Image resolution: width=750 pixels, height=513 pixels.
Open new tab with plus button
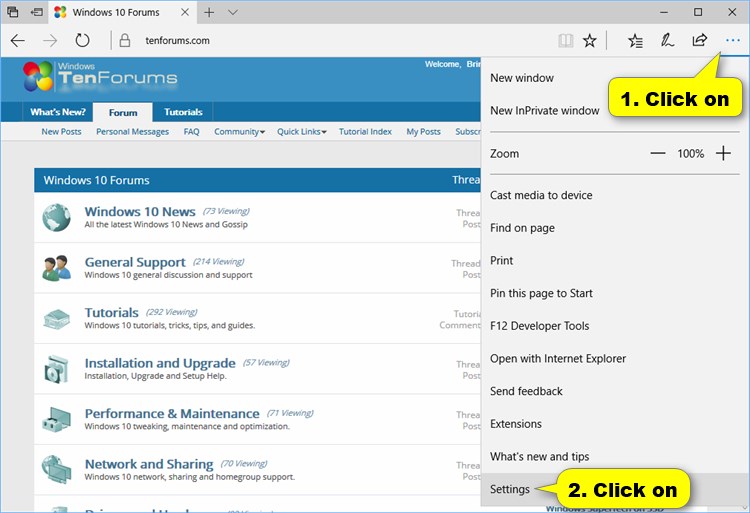[x=209, y=12]
